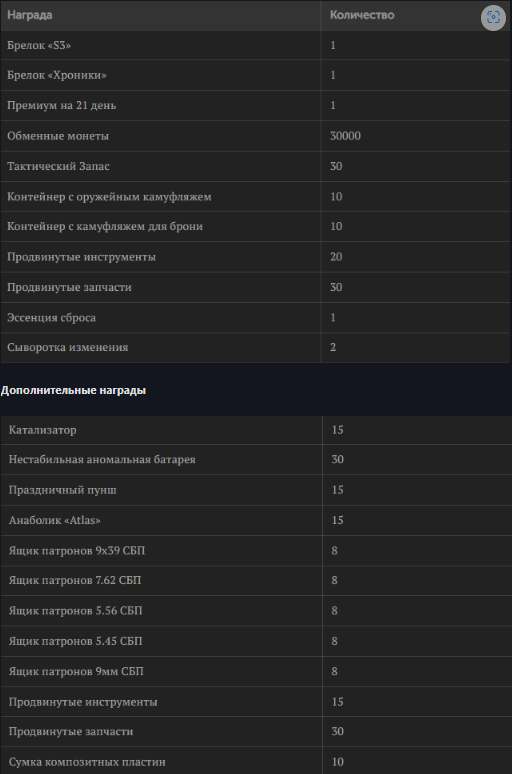Click the Обменные монеты amount 30000
512x774 pixels.
tap(345, 136)
